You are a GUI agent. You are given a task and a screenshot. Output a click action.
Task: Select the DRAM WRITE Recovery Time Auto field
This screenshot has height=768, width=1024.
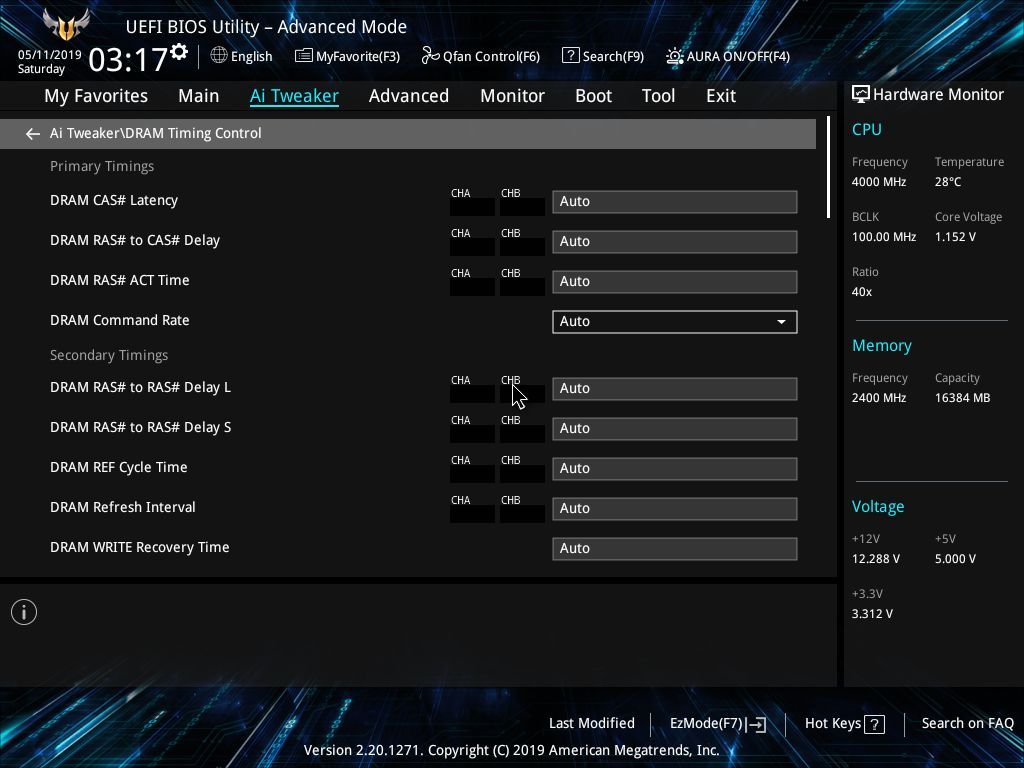point(675,548)
